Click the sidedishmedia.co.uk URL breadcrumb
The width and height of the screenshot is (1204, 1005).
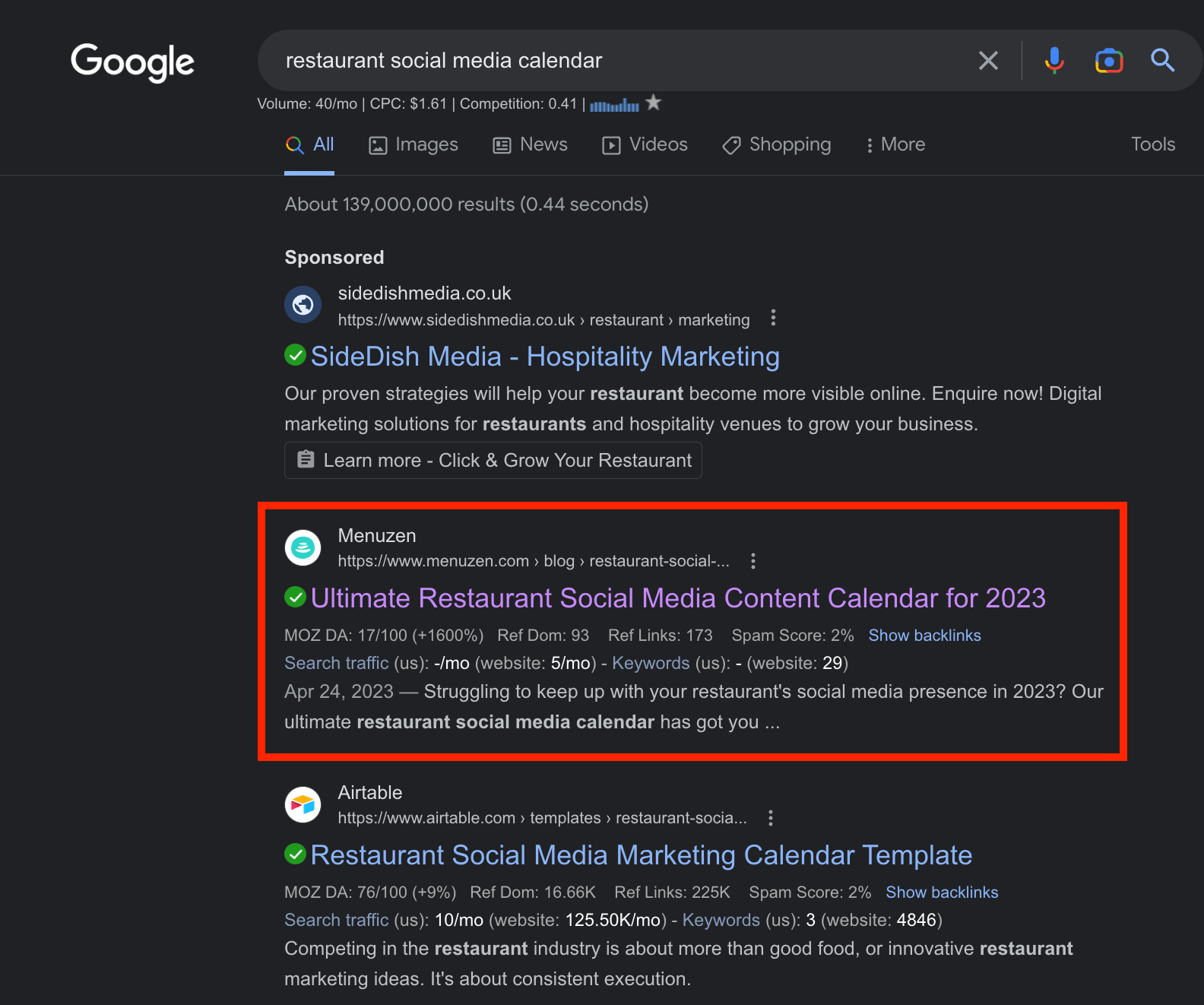click(x=543, y=320)
